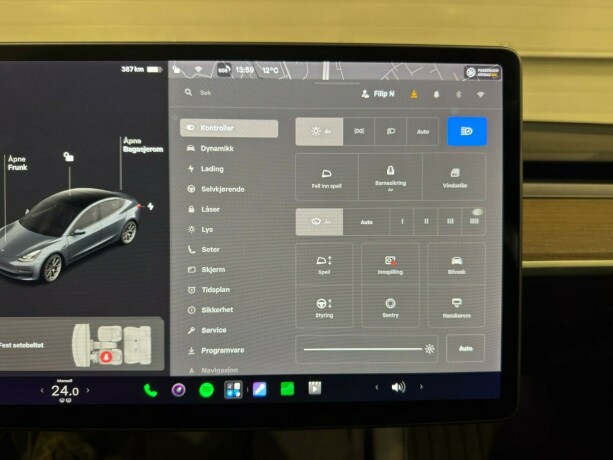Set display brightness to Auto
This screenshot has height=460, width=613.
click(x=465, y=348)
